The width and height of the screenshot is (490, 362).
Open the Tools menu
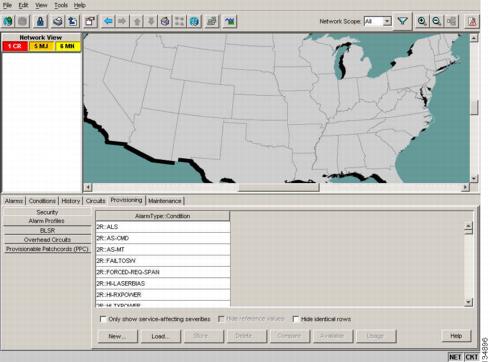pos(61,5)
